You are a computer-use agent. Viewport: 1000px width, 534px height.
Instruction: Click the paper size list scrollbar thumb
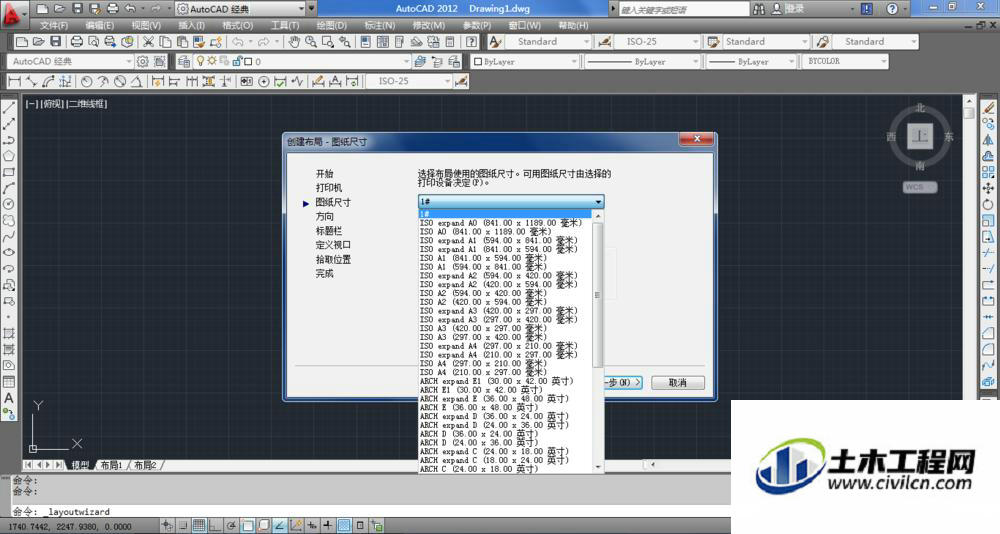[598, 295]
